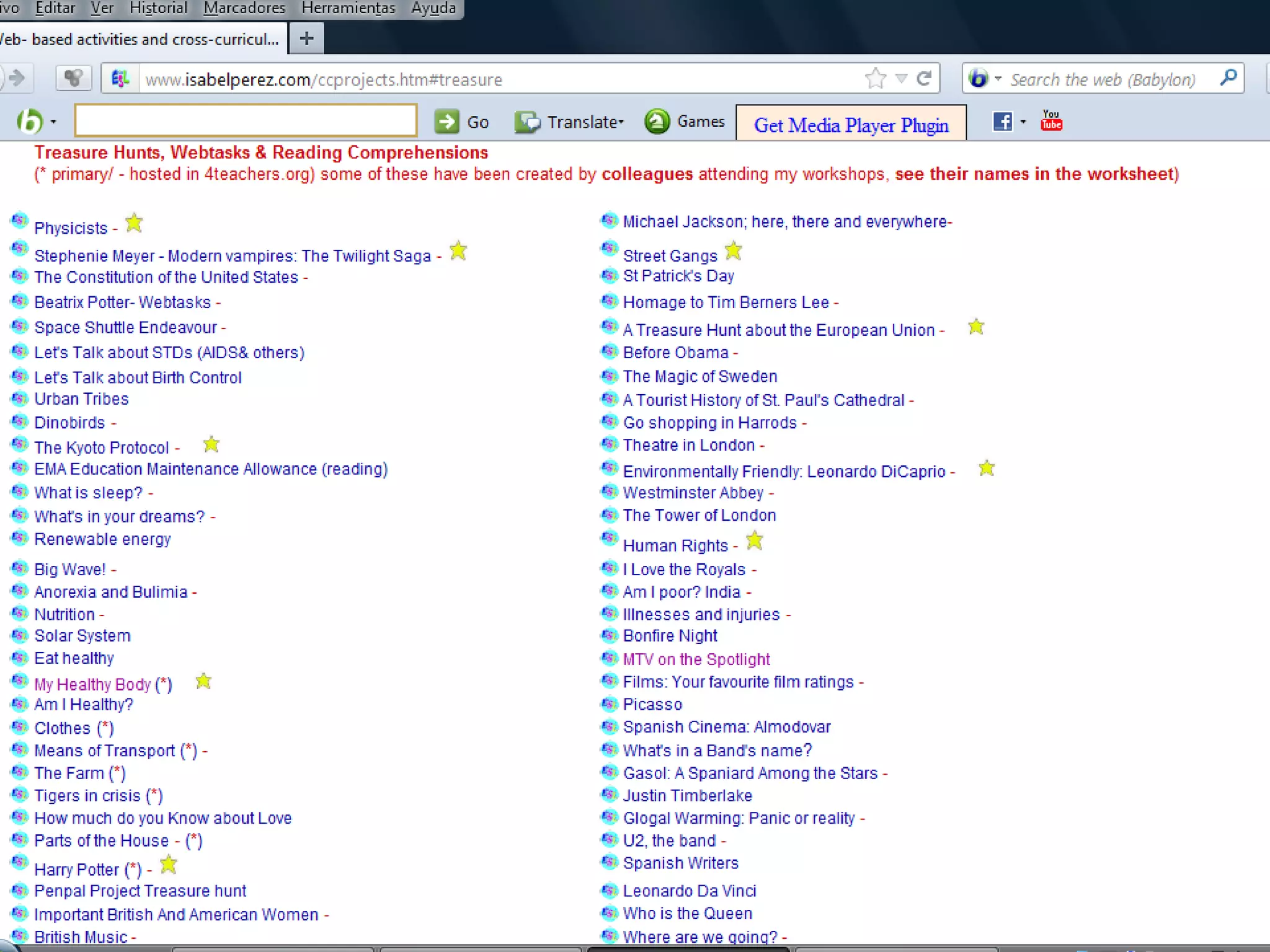Select the Web-based activities browser tab
Image resolution: width=1270 pixels, height=952 pixels.
click(x=140, y=39)
